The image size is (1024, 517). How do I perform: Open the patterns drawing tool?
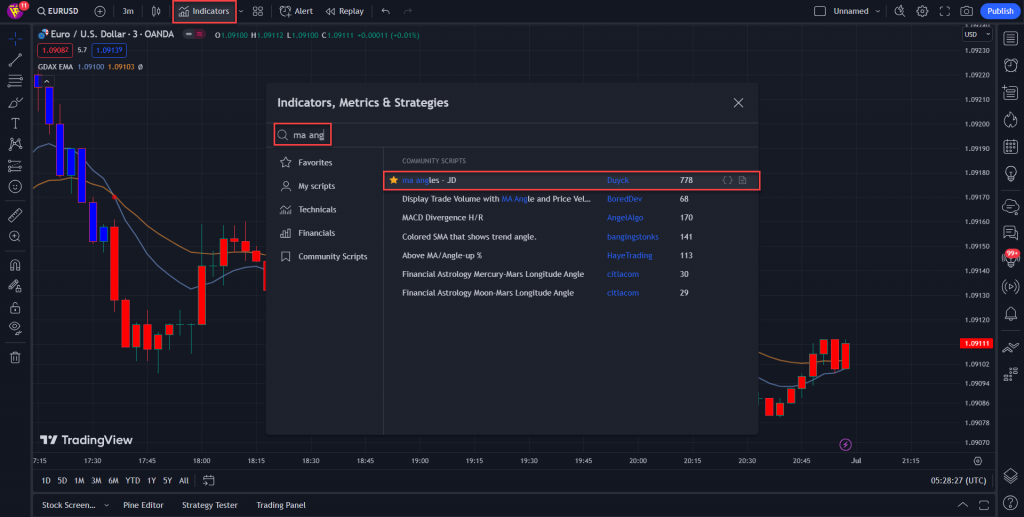15,144
